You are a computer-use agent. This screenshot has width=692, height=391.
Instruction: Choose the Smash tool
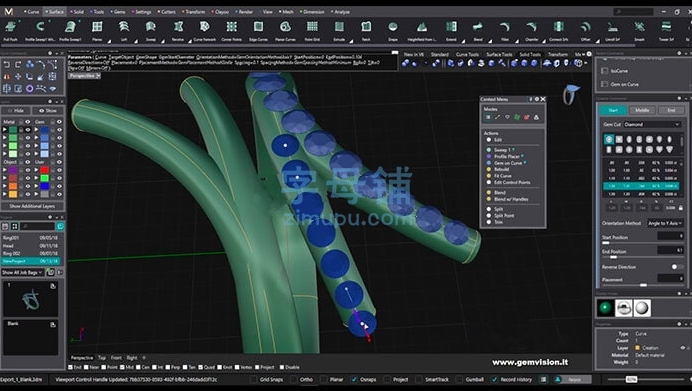click(x=639, y=31)
